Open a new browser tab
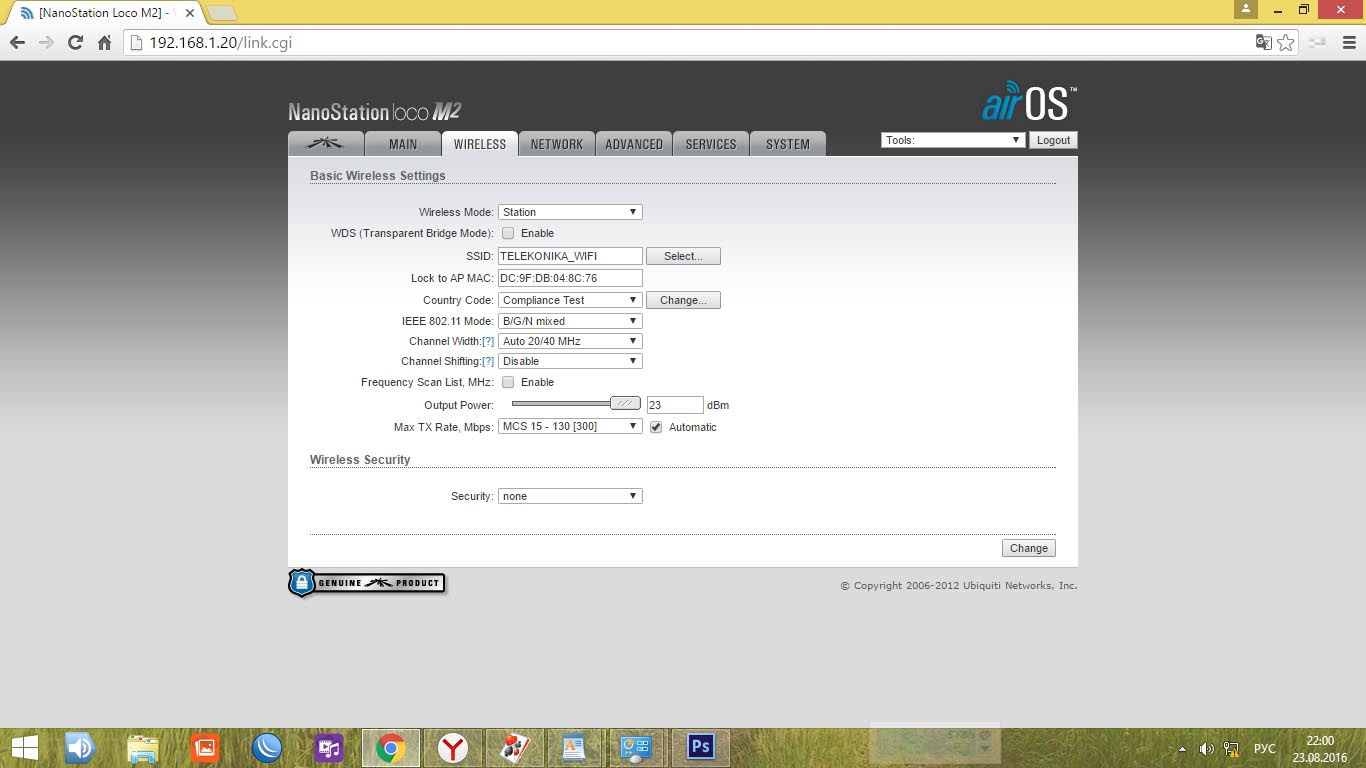1366x768 pixels. coord(222,13)
